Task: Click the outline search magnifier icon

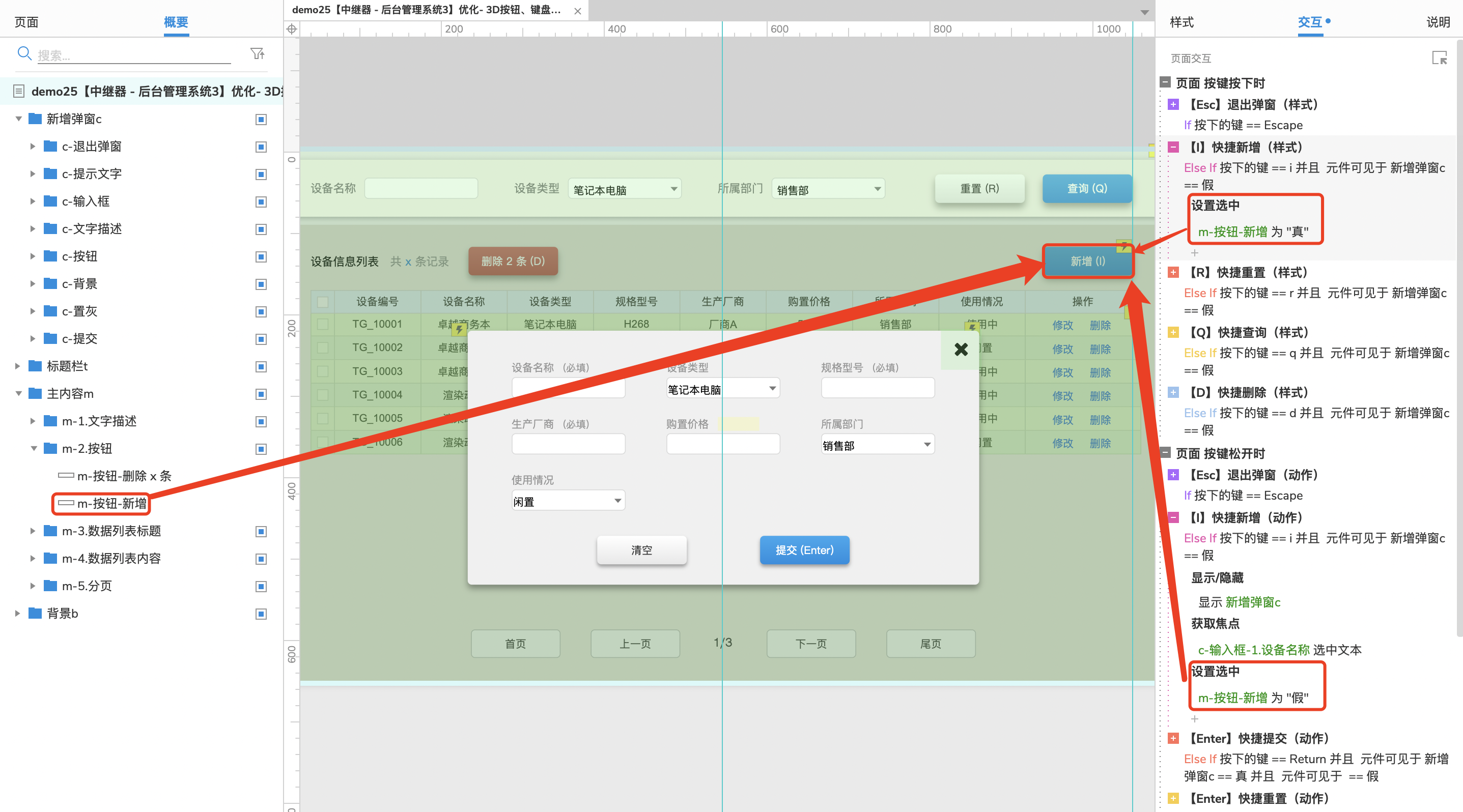Action: pos(24,53)
